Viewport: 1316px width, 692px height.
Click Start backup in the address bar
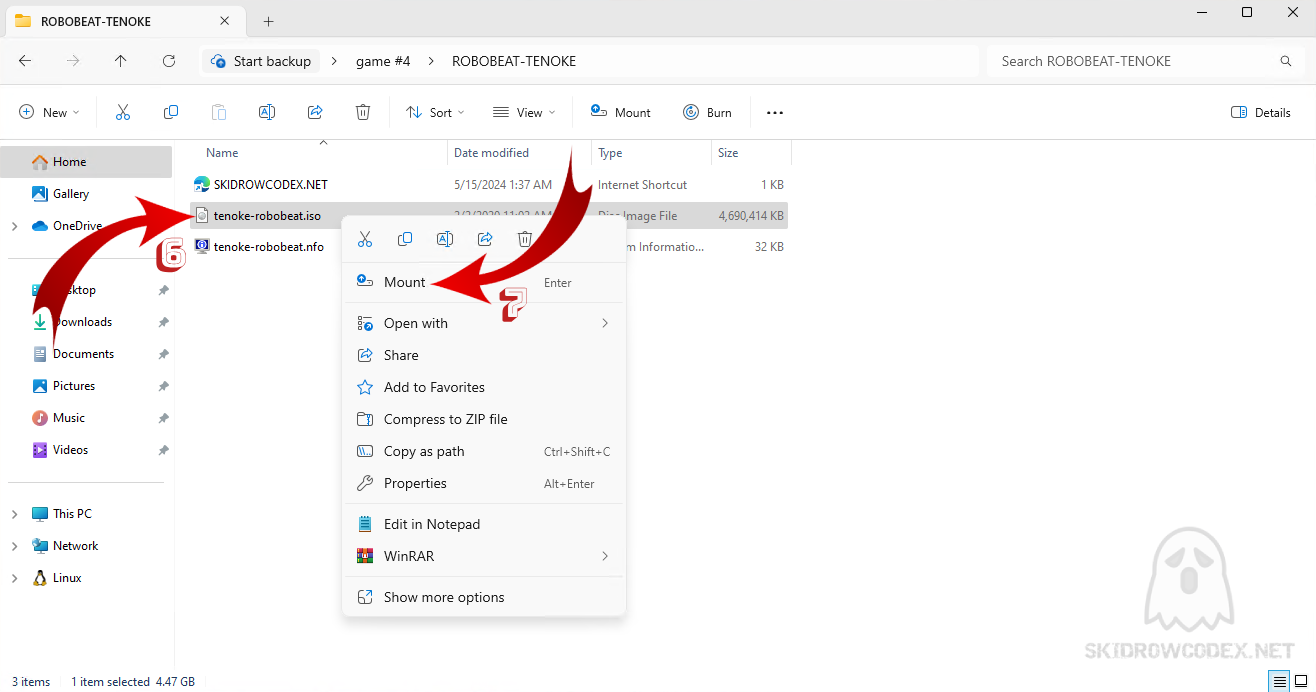[261, 61]
